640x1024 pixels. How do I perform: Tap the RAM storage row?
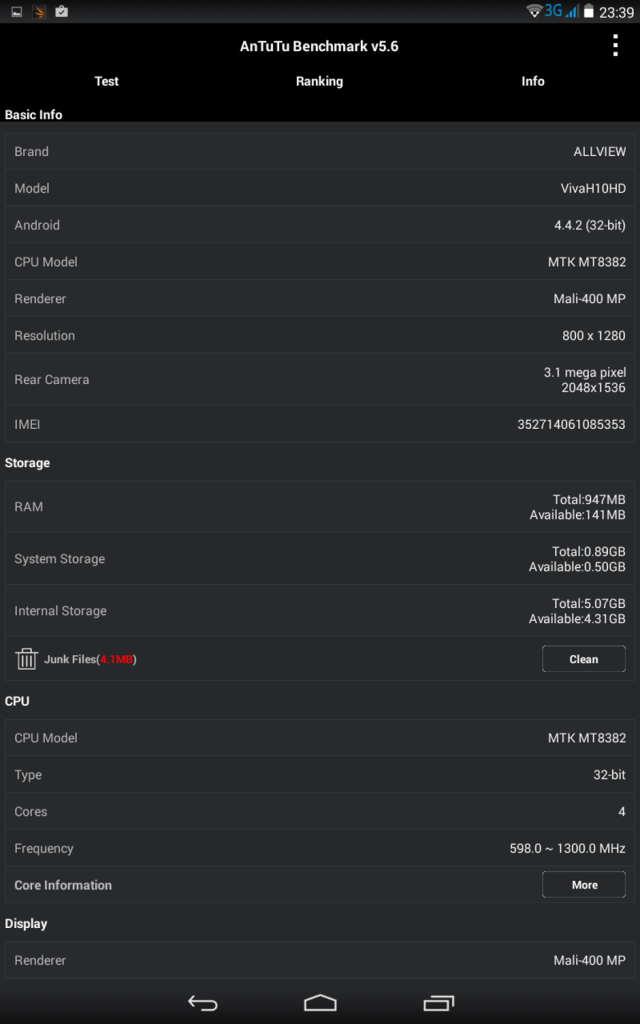(320, 507)
